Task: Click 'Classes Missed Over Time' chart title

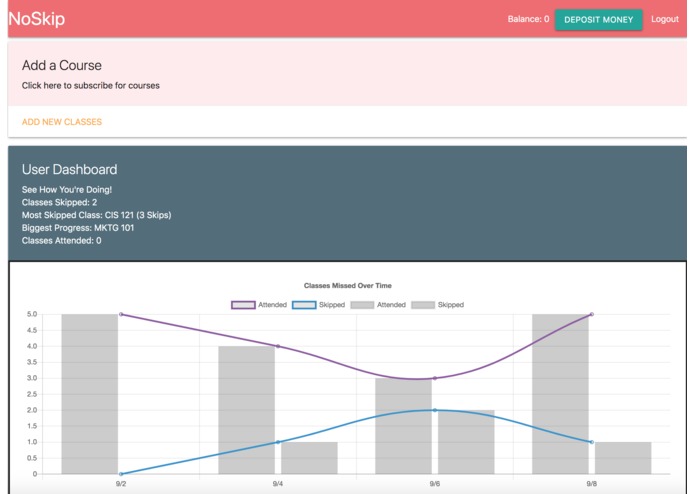Action: (348, 286)
